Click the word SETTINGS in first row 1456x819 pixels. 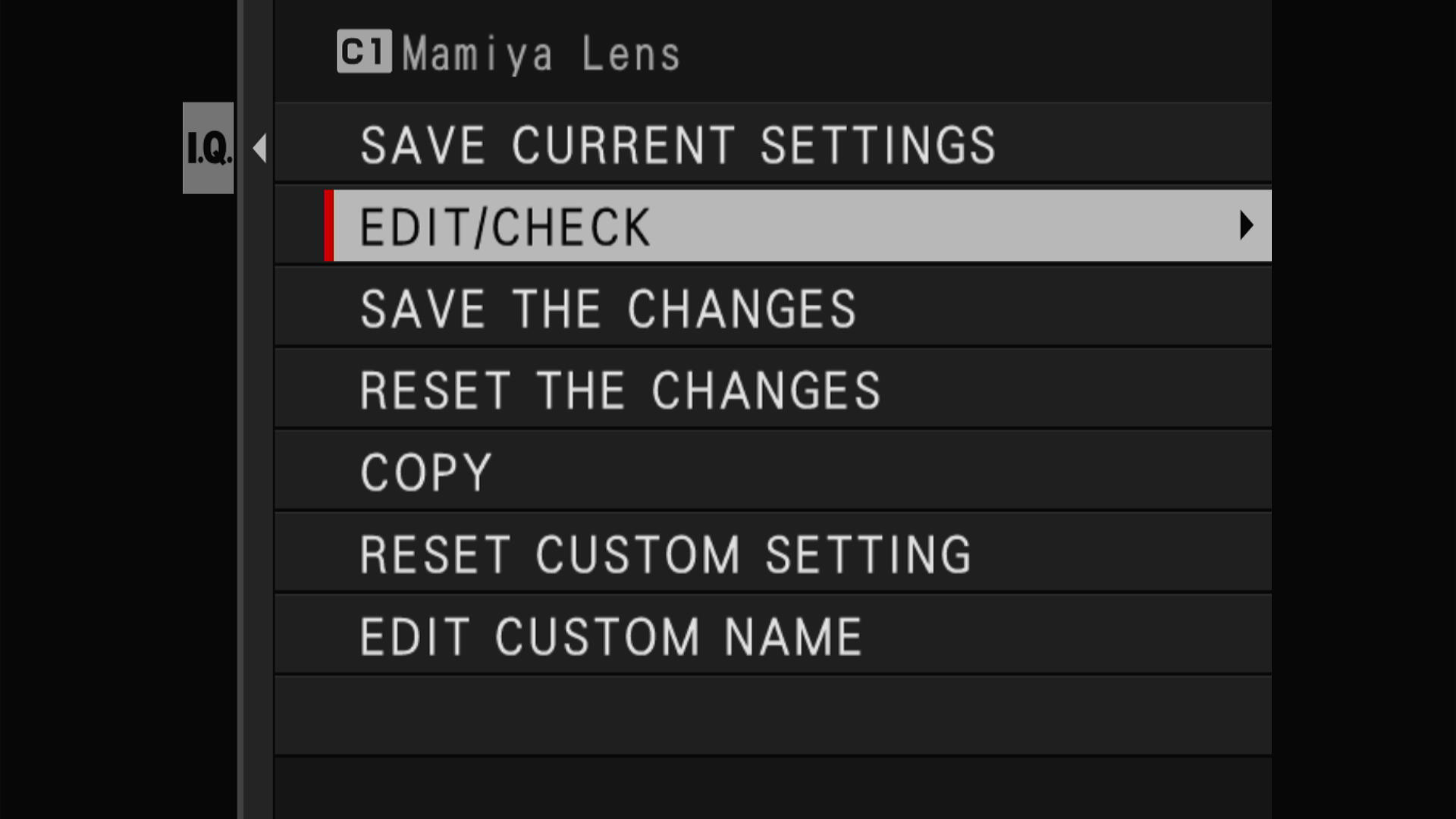coord(878,145)
